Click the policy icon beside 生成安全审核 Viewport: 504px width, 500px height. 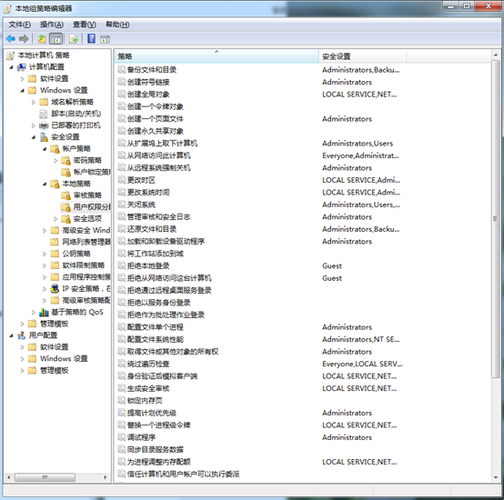(122, 388)
